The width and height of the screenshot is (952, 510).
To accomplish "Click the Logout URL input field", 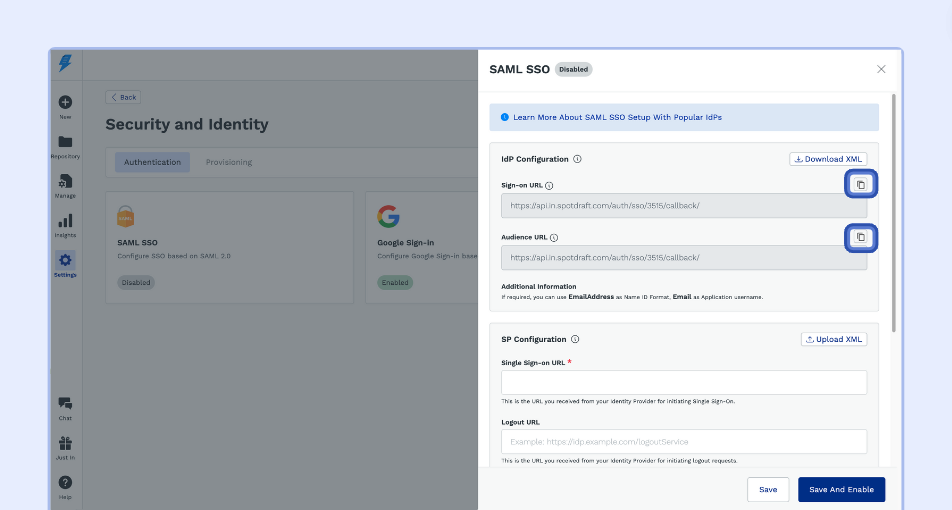I will pos(684,441).
